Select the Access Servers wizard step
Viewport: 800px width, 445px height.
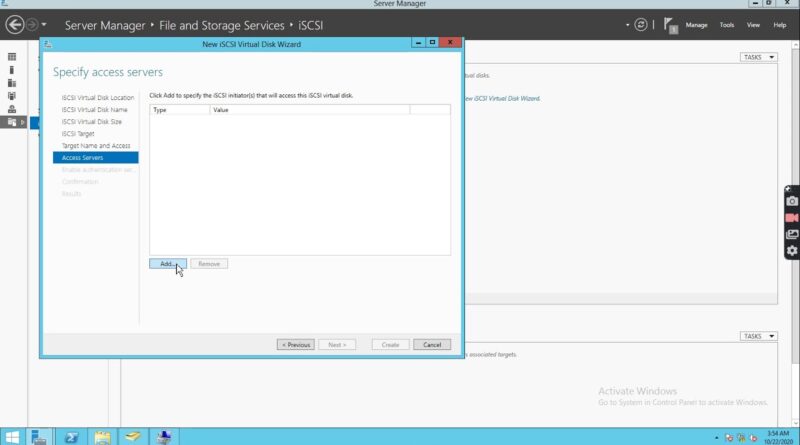tap(95, 158)
